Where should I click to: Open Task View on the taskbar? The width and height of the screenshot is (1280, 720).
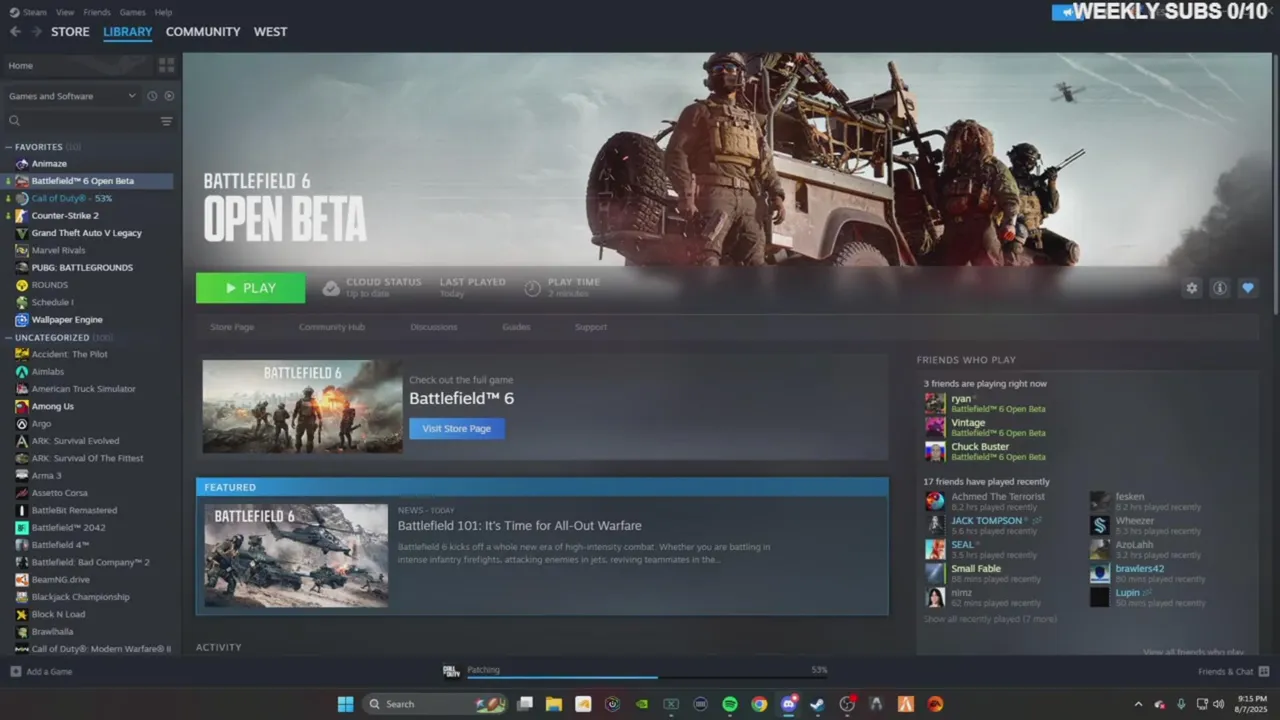(525, 704)
